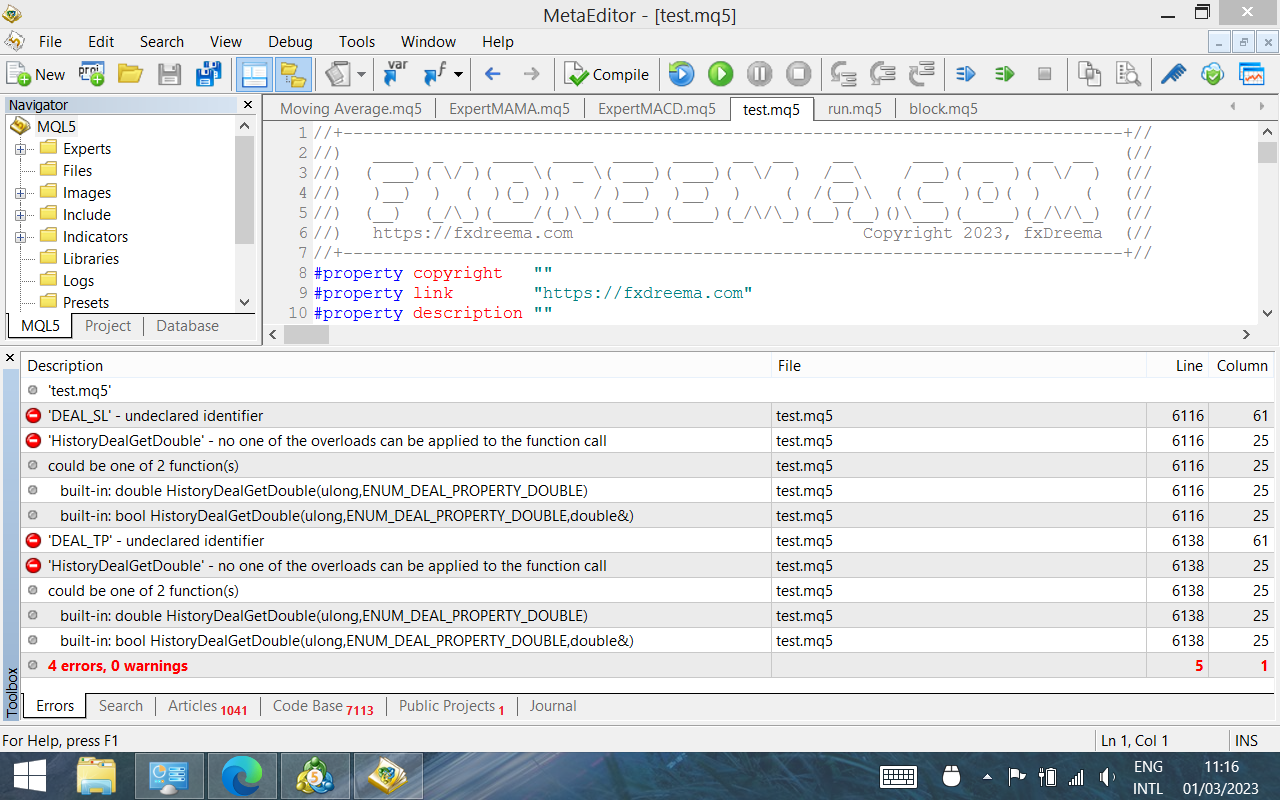
Task: Expand the Indicators folder tree node
Action: (19, 237)
